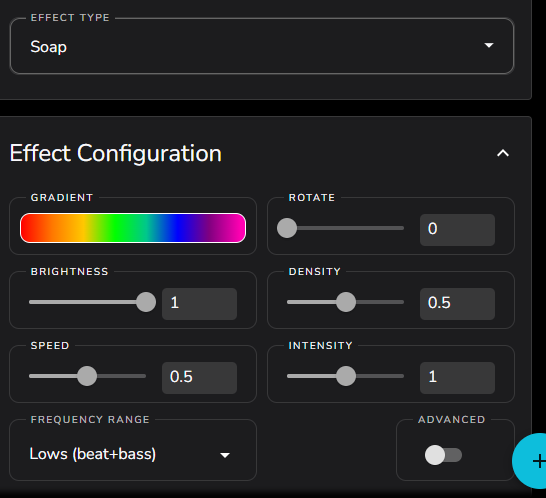Collapse the Effect Configuration section
This screenshot has height=498, width=546.
(x=503, y=153)
